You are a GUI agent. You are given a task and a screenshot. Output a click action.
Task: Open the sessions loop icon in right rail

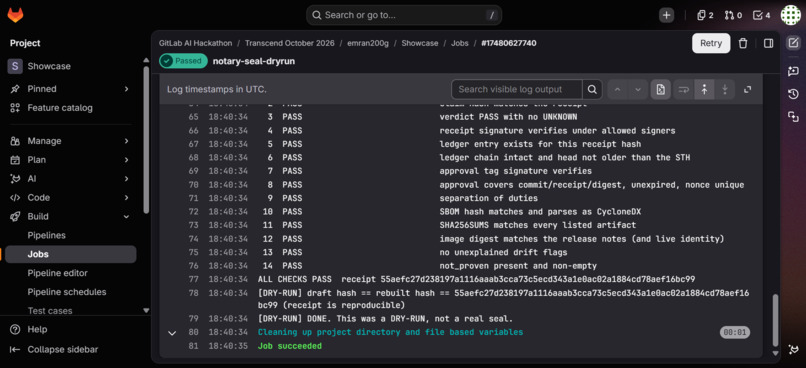coord(793,118)
